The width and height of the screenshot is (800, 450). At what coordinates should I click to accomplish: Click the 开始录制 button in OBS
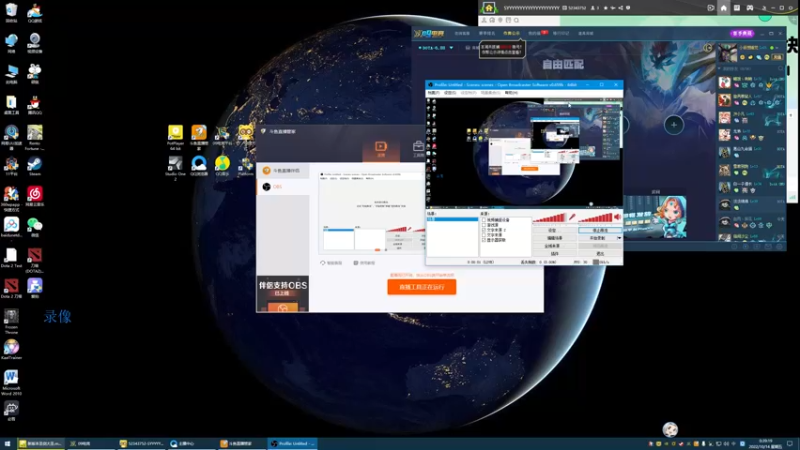tap(597, 238)
